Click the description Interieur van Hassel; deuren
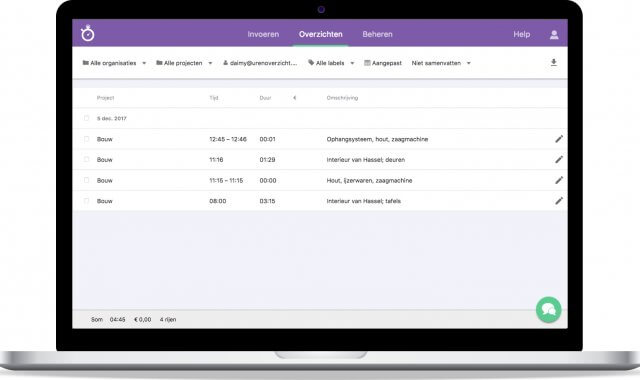The width and height of the screenshot is (640, 380). [x=366, y=160]
